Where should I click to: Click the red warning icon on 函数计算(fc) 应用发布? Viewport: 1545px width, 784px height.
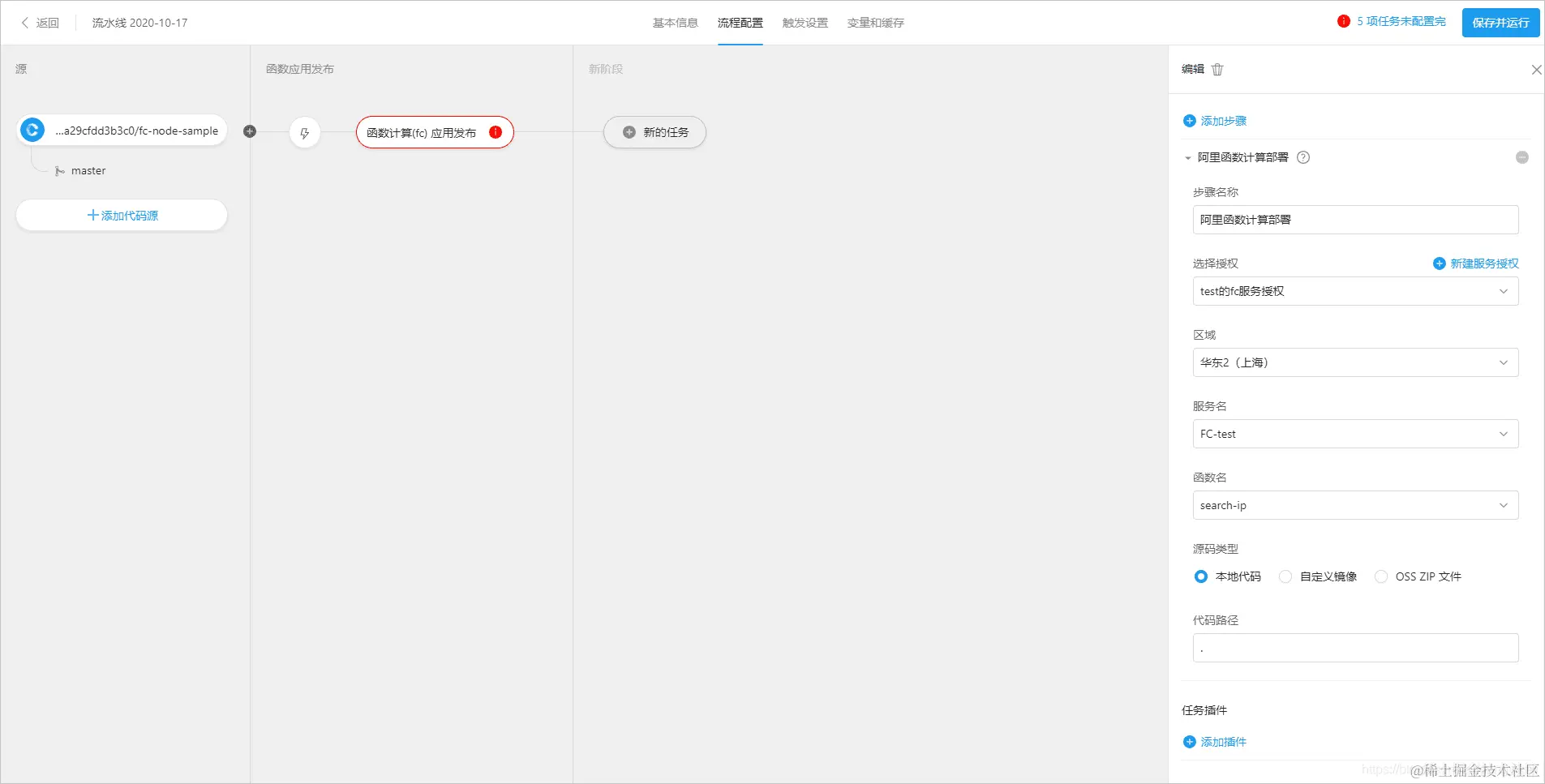(x=496, y=132)
